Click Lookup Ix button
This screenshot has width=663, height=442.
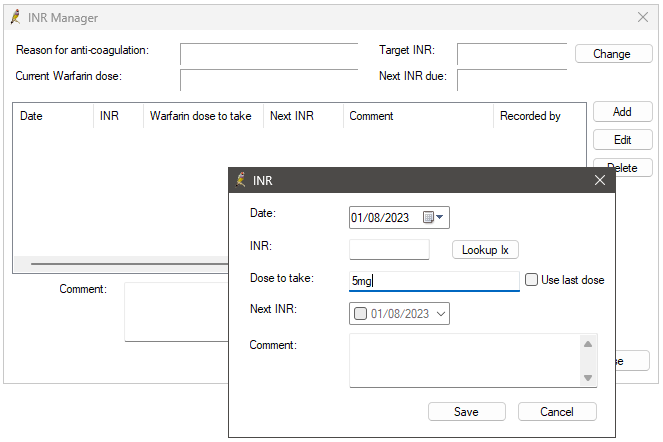(485, 250)
